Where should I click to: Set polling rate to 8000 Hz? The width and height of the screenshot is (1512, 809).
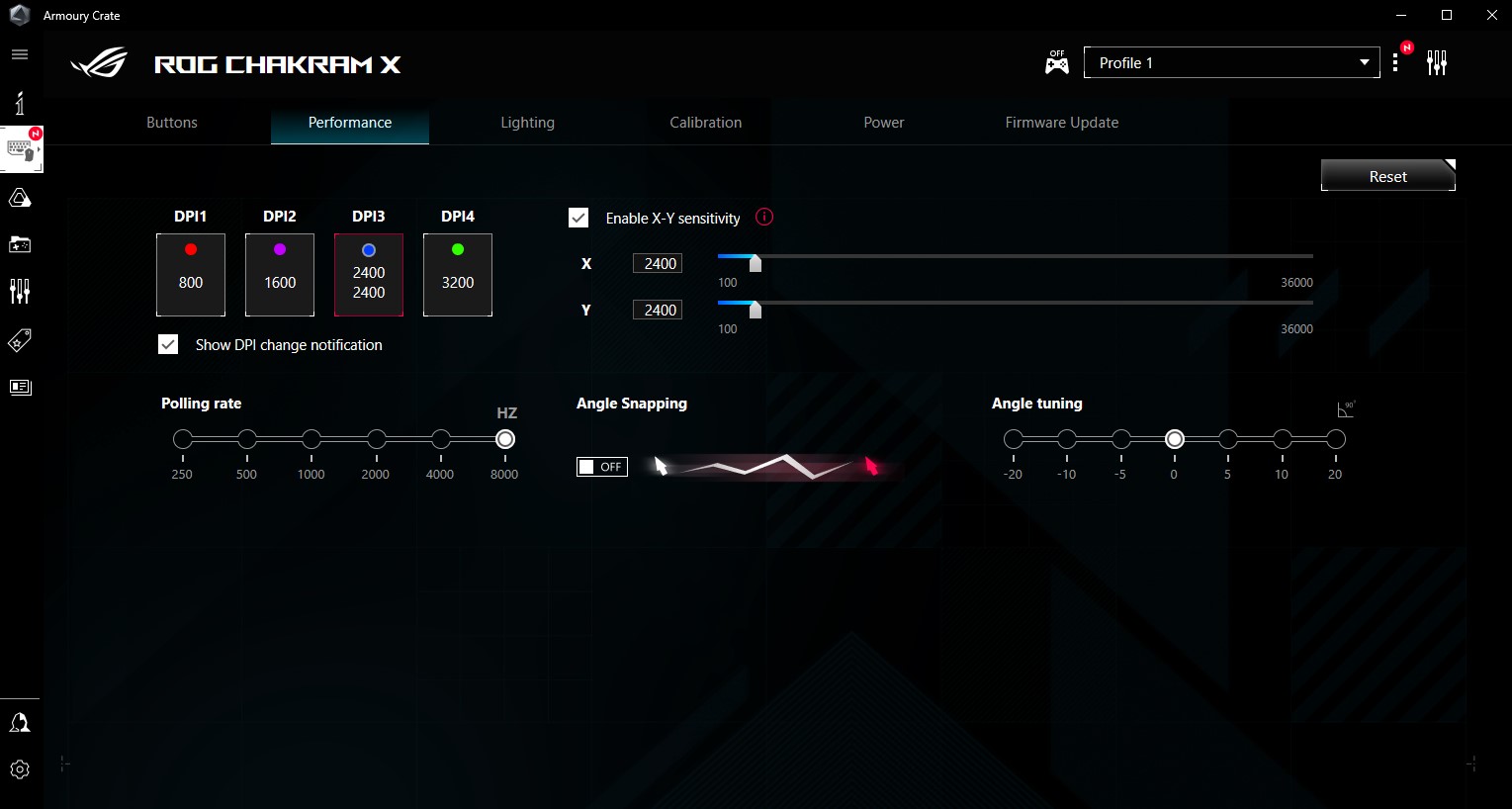pyautogui.click(x=505, y=439)
